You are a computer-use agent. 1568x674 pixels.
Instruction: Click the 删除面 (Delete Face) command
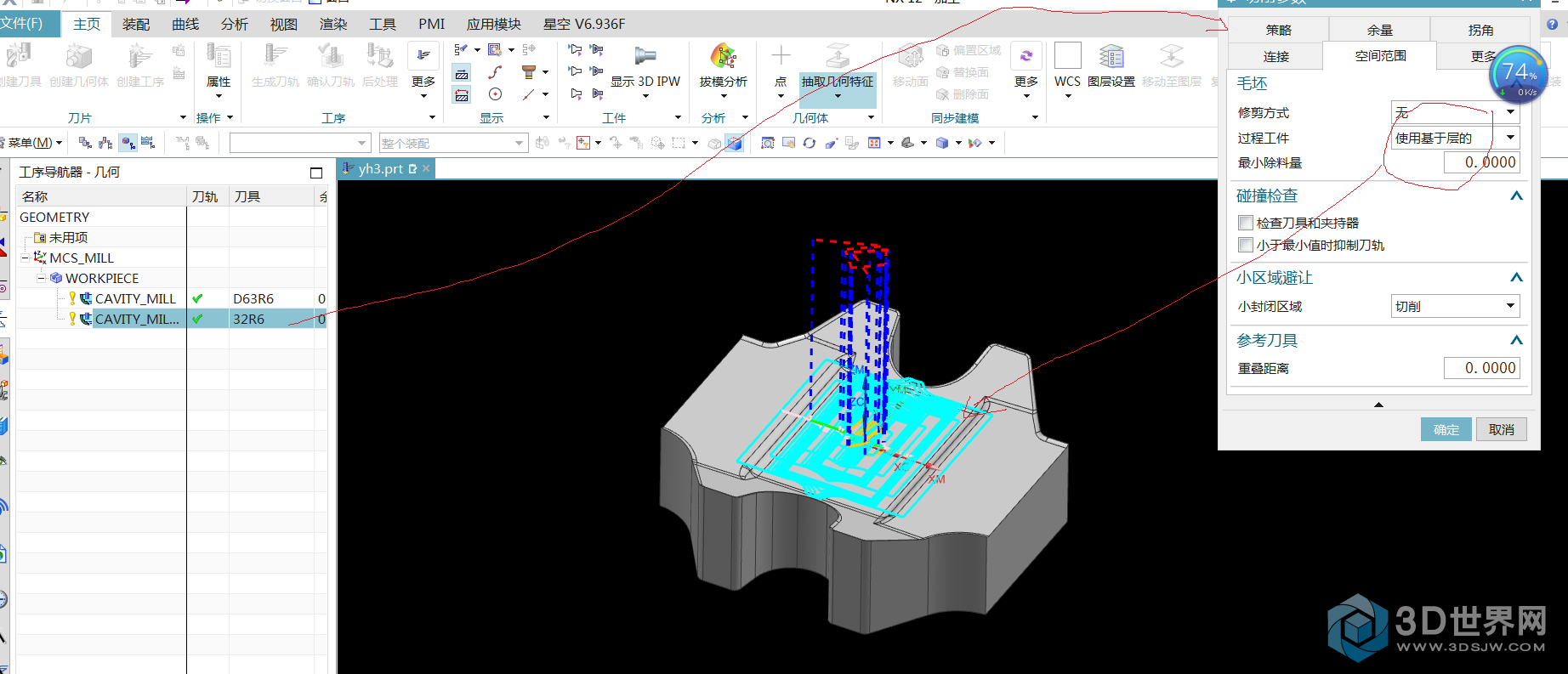[962, 94]
